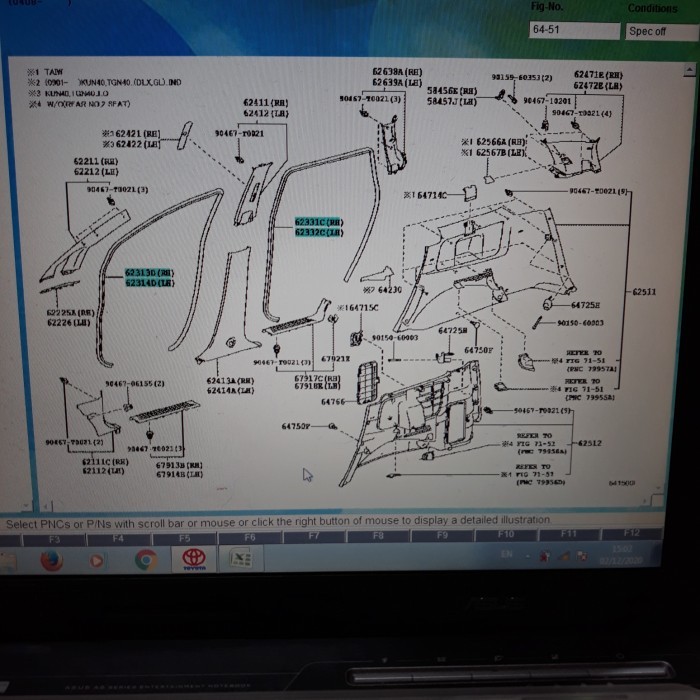Select part number 90467-10201
This screenshot has width=700, height=700.
point(547,101)
